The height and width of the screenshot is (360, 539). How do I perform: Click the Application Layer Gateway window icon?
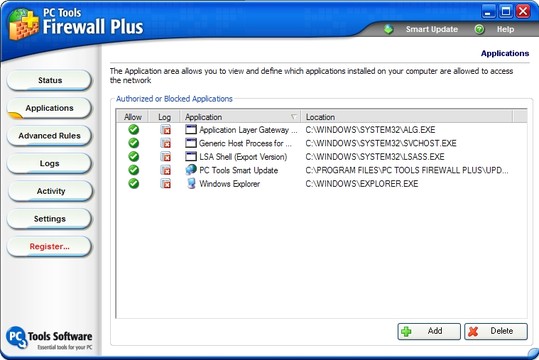(191, 130)
